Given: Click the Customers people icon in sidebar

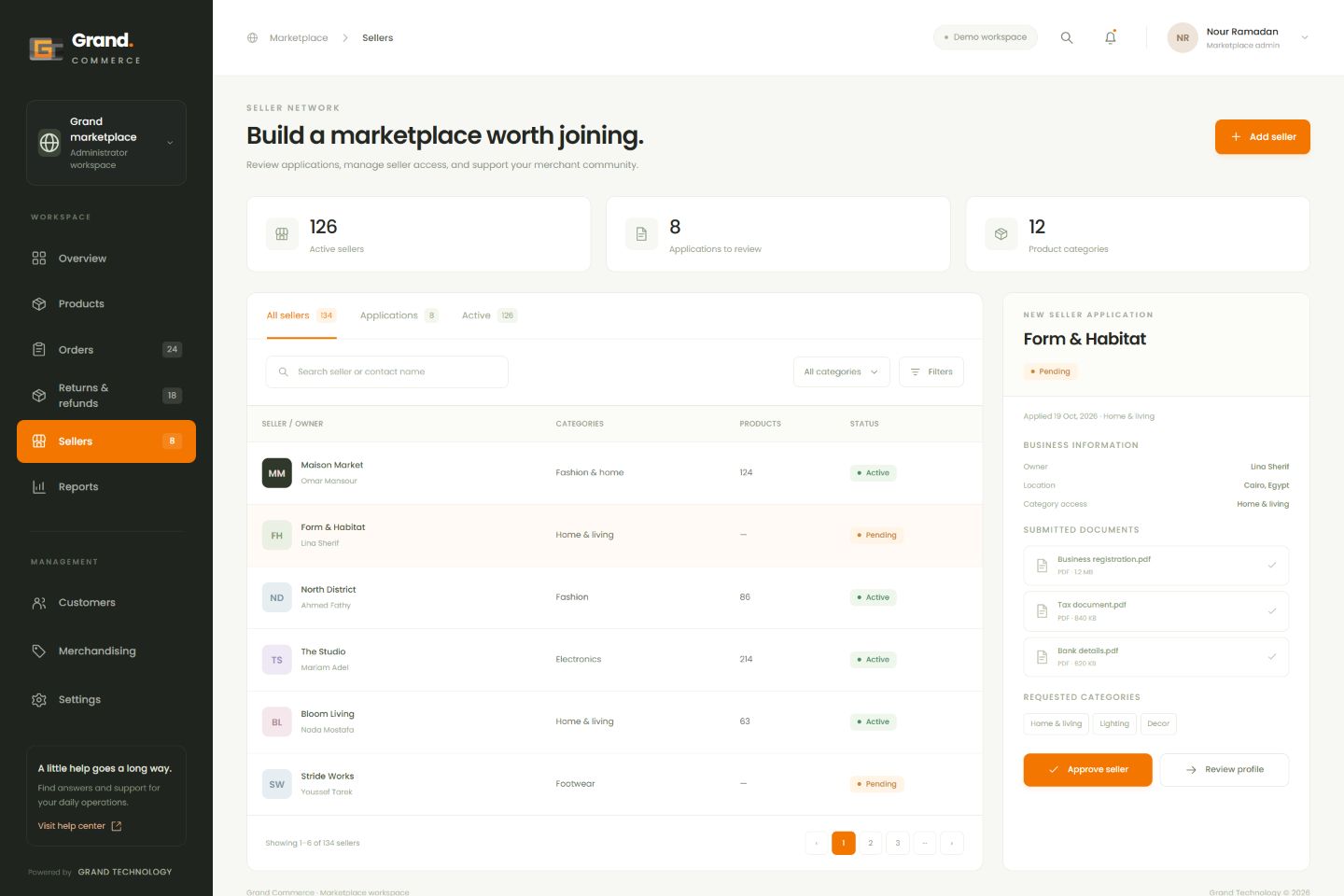Looking at the screenshot, I should (x=39, y=603).
